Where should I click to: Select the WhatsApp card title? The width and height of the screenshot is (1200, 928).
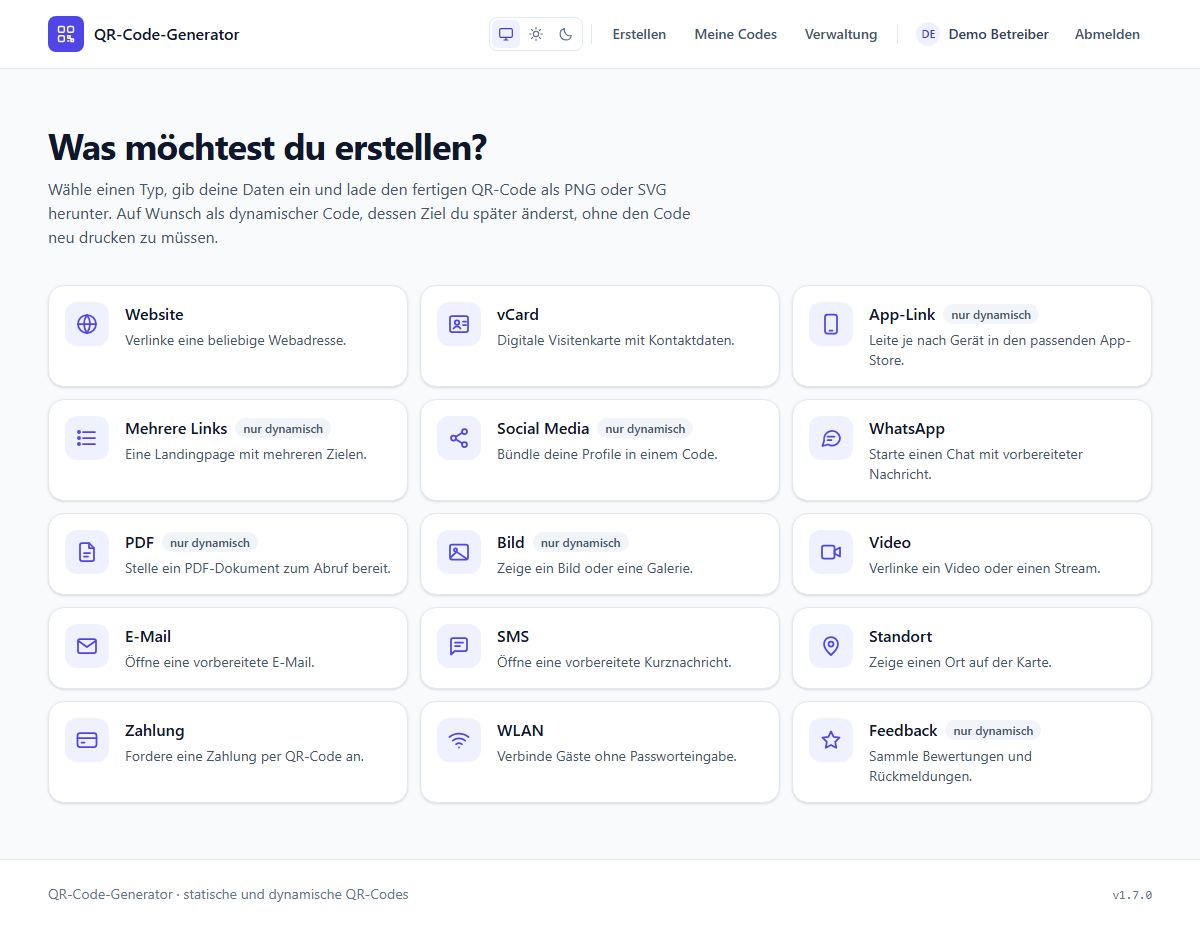907,428
